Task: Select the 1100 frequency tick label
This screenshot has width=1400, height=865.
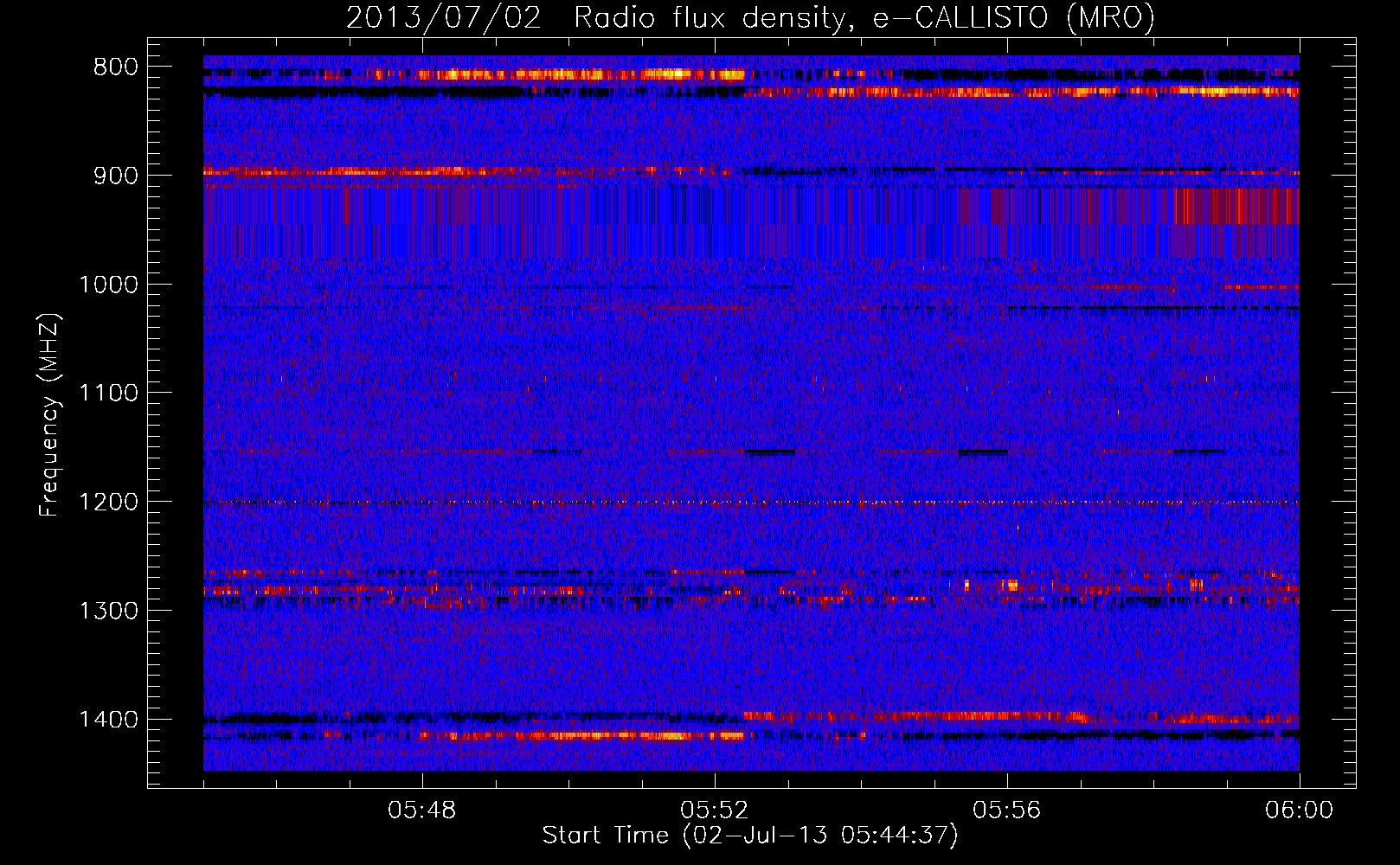Action: pos(108,394)
